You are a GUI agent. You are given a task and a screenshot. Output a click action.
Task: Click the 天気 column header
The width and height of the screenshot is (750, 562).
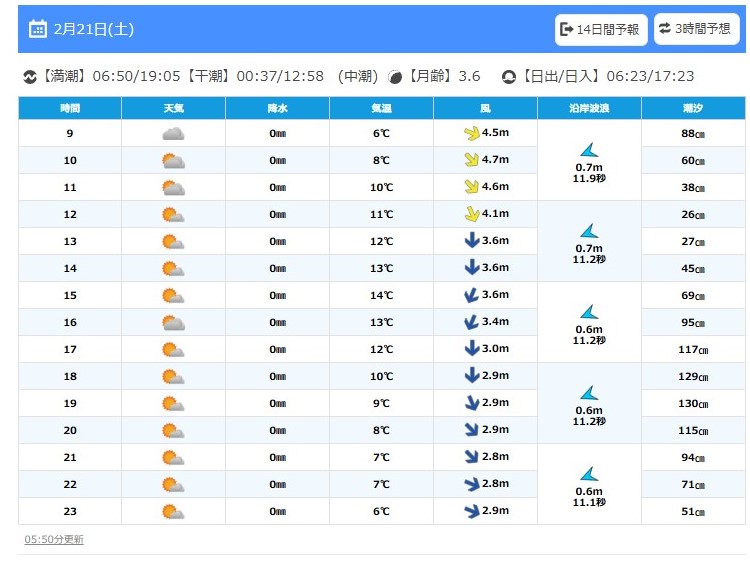click(x=173, y=107)
